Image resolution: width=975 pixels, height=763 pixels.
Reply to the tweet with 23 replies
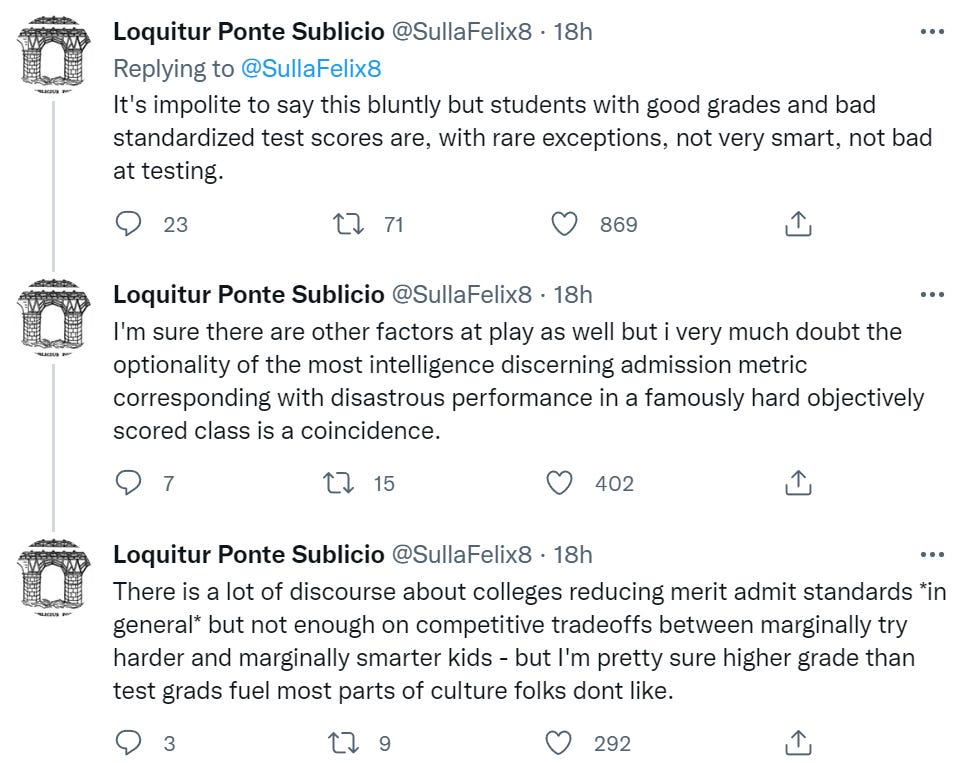pyautogui.click(x=130, y=224)
